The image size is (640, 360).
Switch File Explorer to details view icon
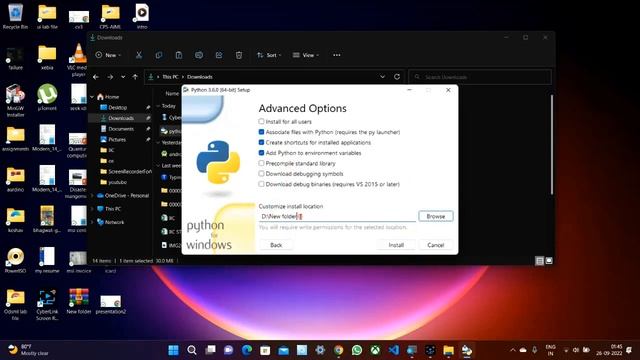pyautogui.click(x=539, y=260)
